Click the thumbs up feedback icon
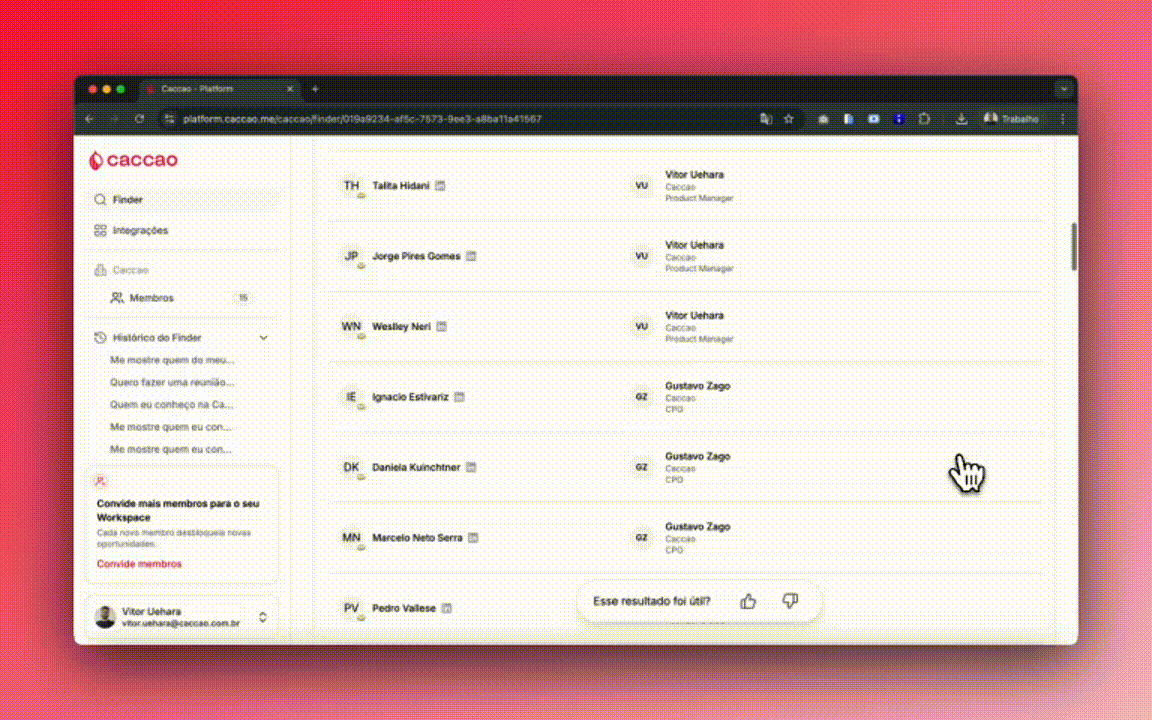This screenshot has width=1152, height=720. click(x=748, y=601)
